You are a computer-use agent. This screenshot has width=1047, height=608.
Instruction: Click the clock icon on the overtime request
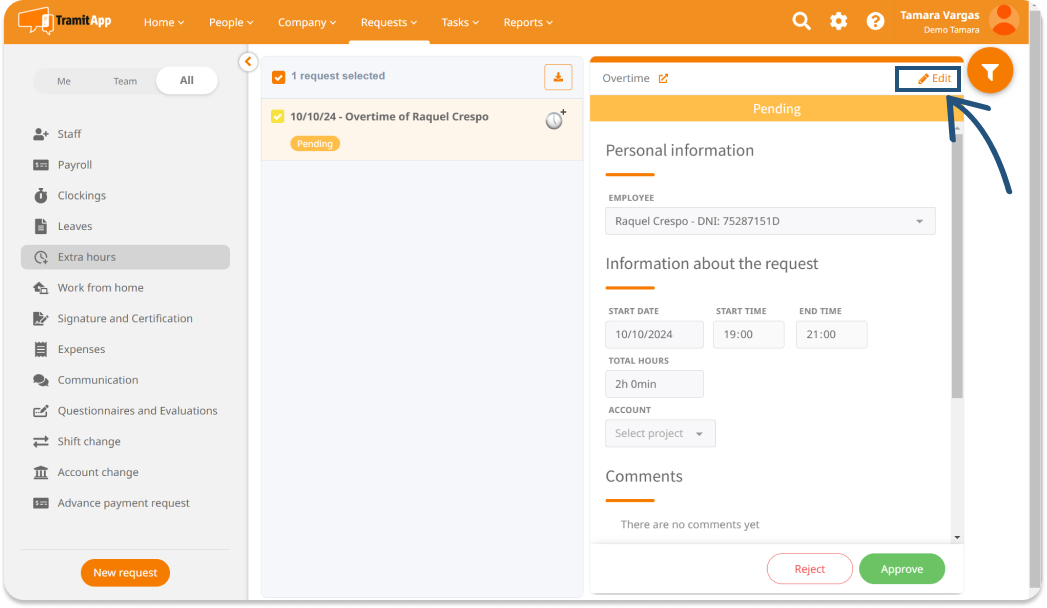(555, 120)
